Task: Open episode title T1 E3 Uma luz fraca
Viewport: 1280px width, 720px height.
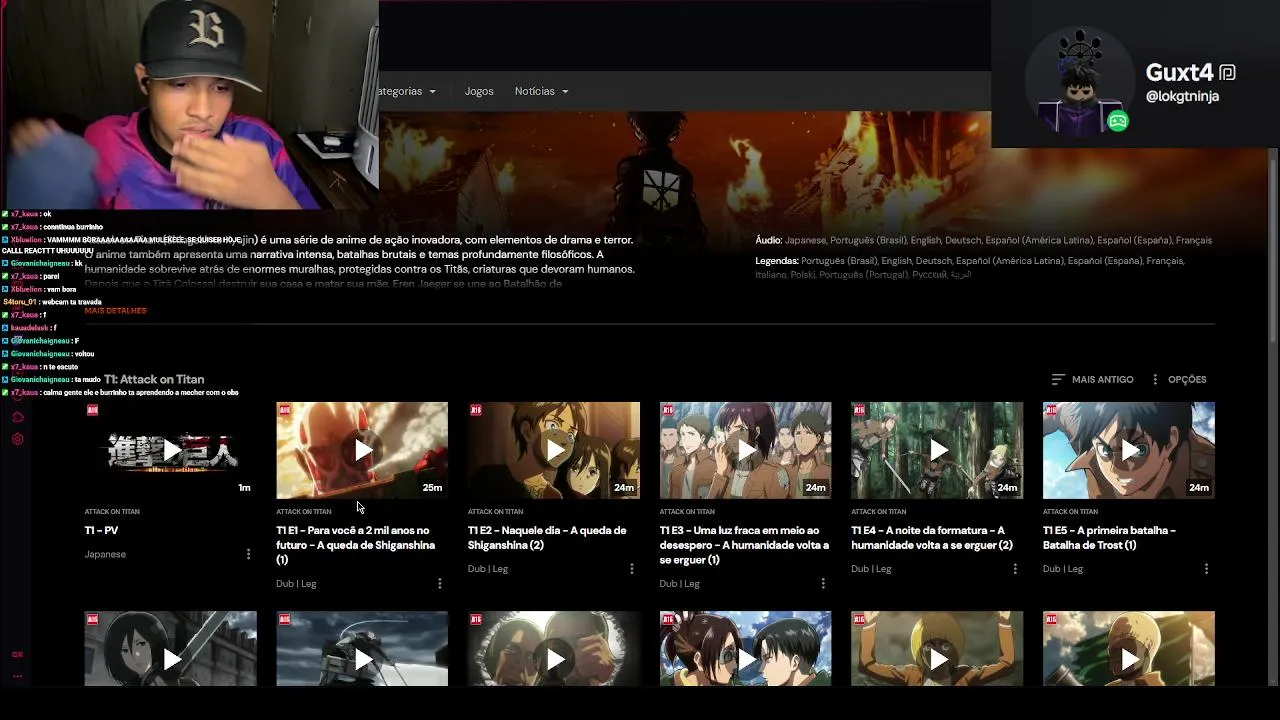Action: [x=745, y=545]
